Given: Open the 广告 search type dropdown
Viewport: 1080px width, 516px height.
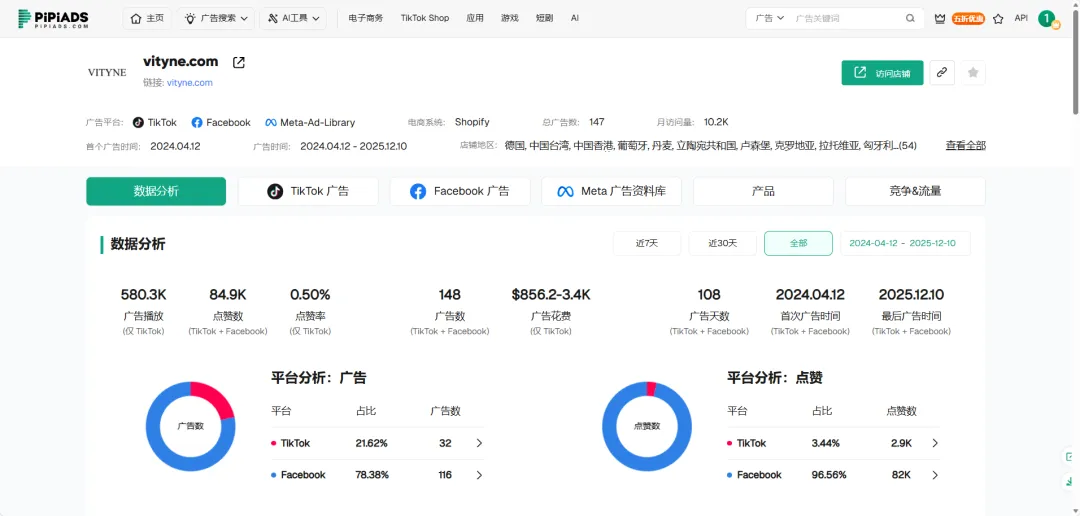Looking at the screenshot, I should click(x=769, y=18).
